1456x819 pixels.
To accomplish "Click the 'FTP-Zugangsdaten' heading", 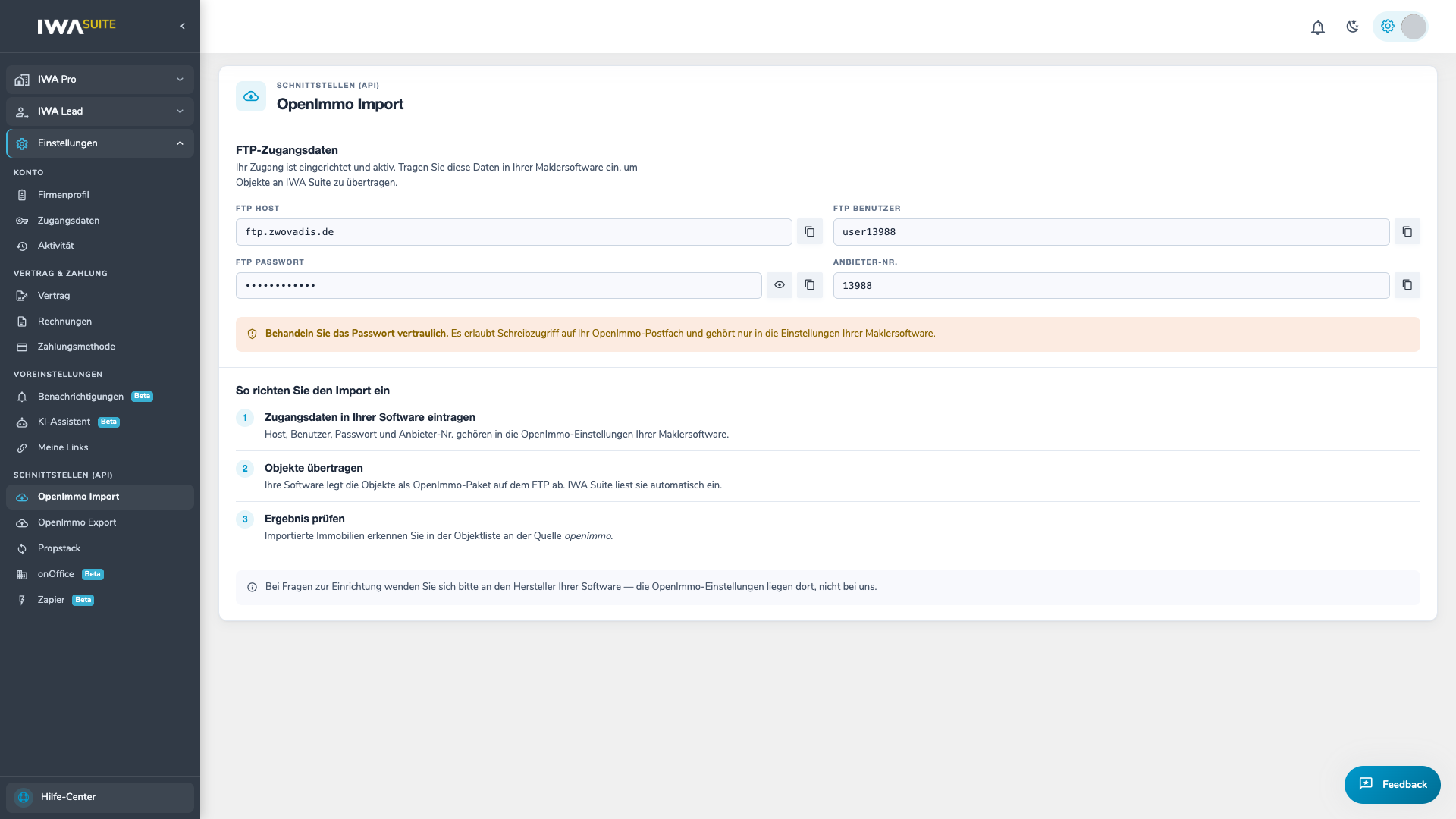I will pyautogui.click(x=287, y=150).
